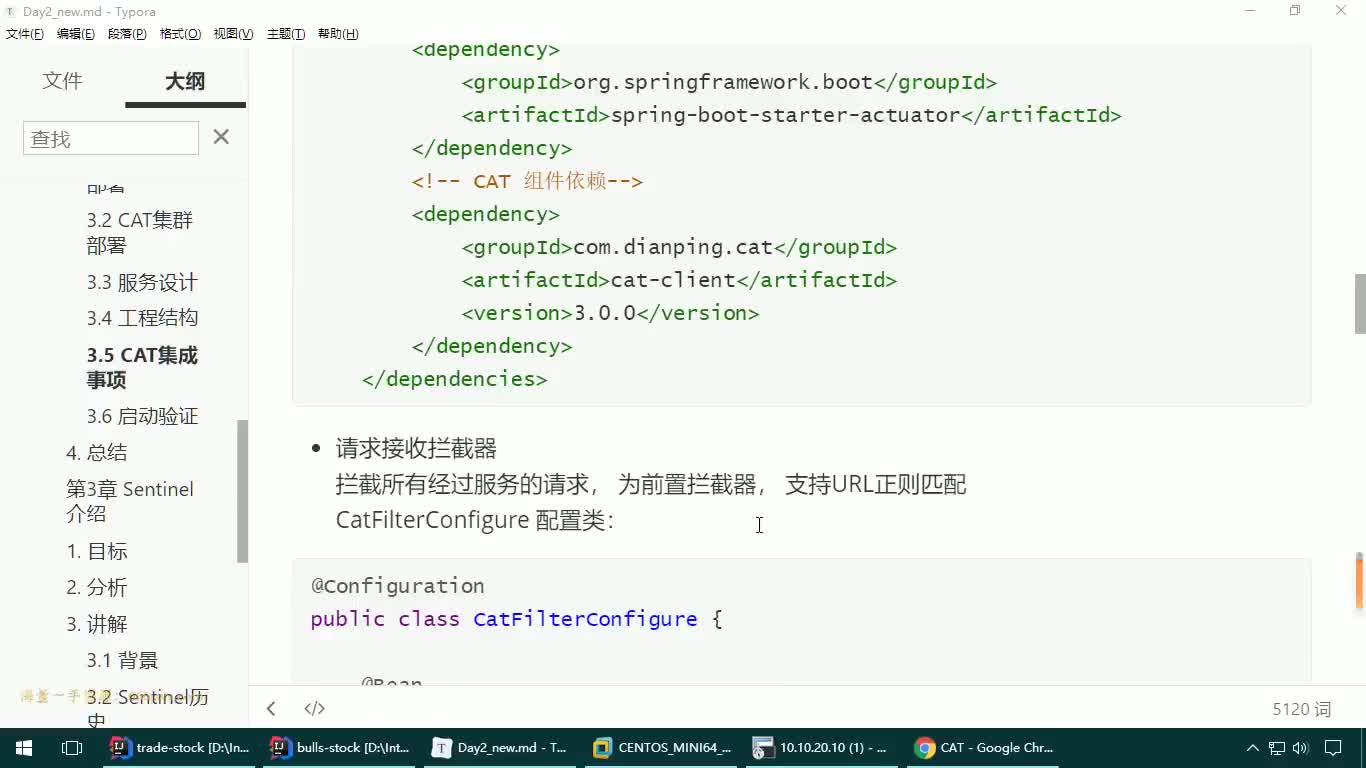
Task: Click the closing dependencies tag line
Action: click(454, 379)
